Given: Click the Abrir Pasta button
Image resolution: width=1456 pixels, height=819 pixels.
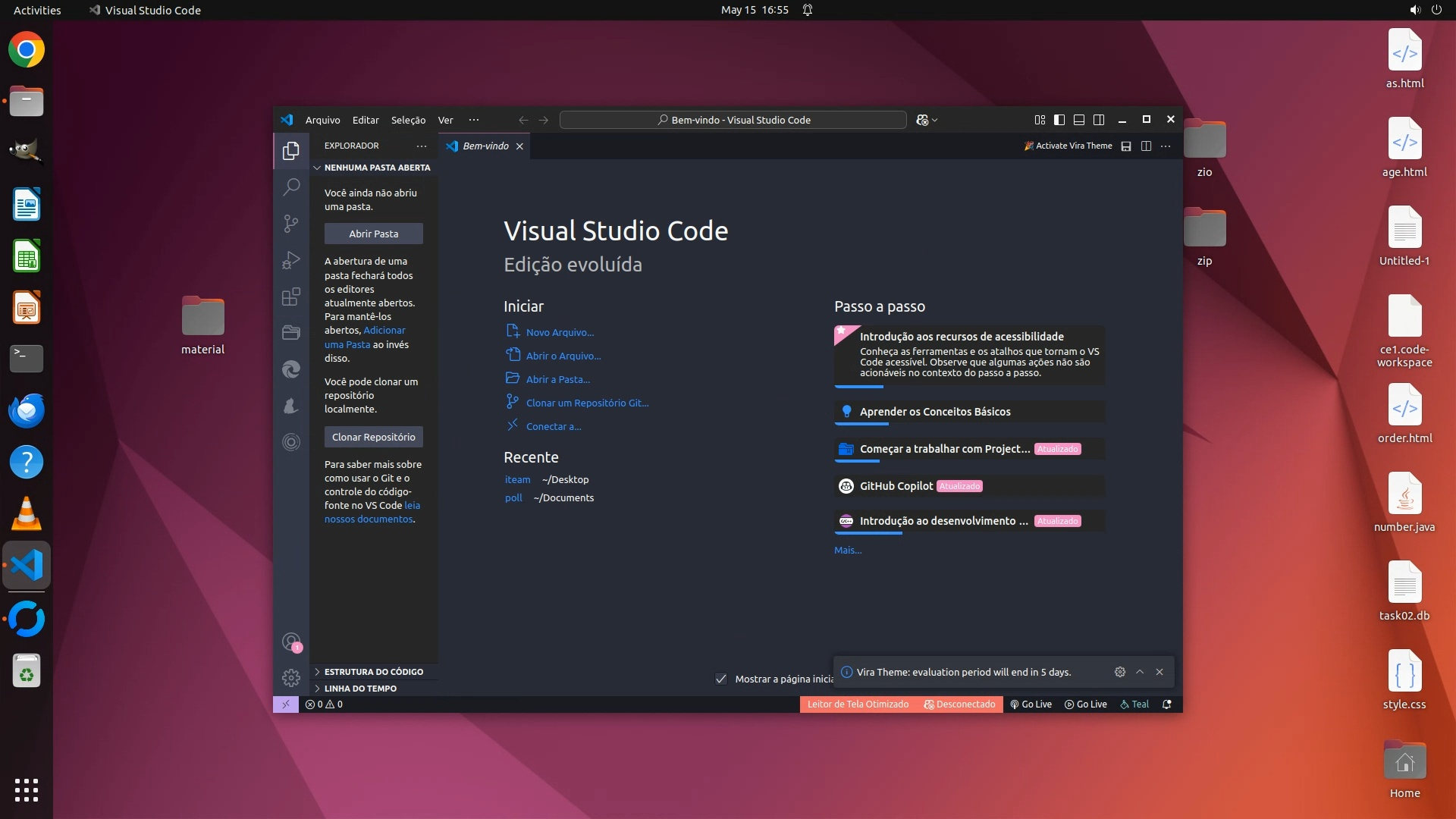Looking at the screenshot, I should 373,234.
